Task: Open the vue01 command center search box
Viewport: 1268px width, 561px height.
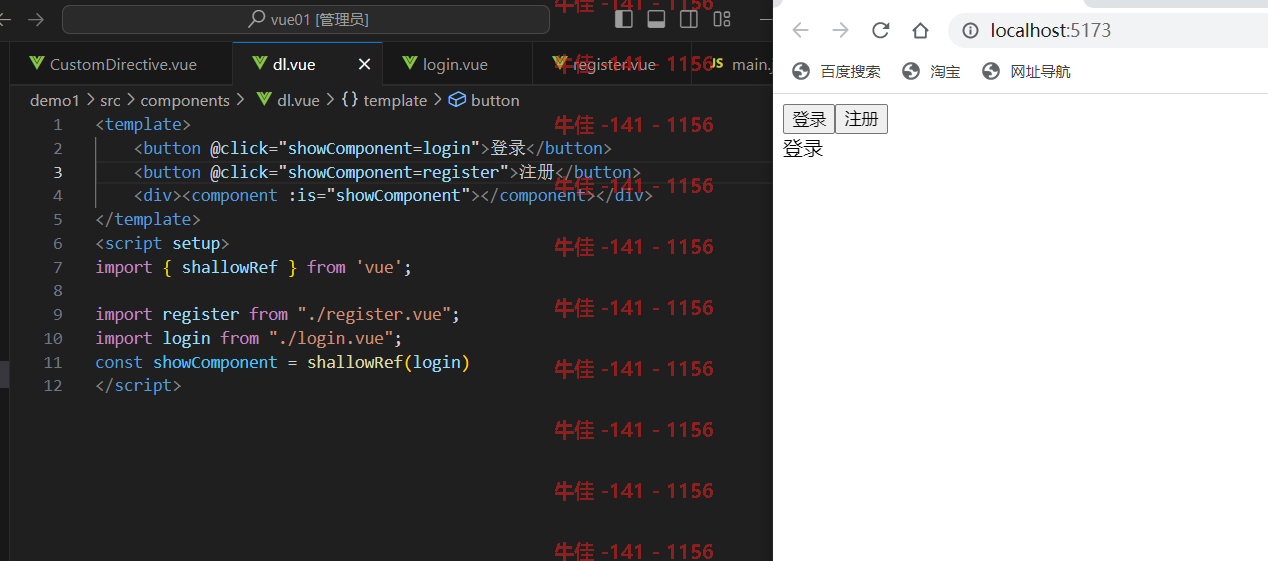Action: [306, 19]
